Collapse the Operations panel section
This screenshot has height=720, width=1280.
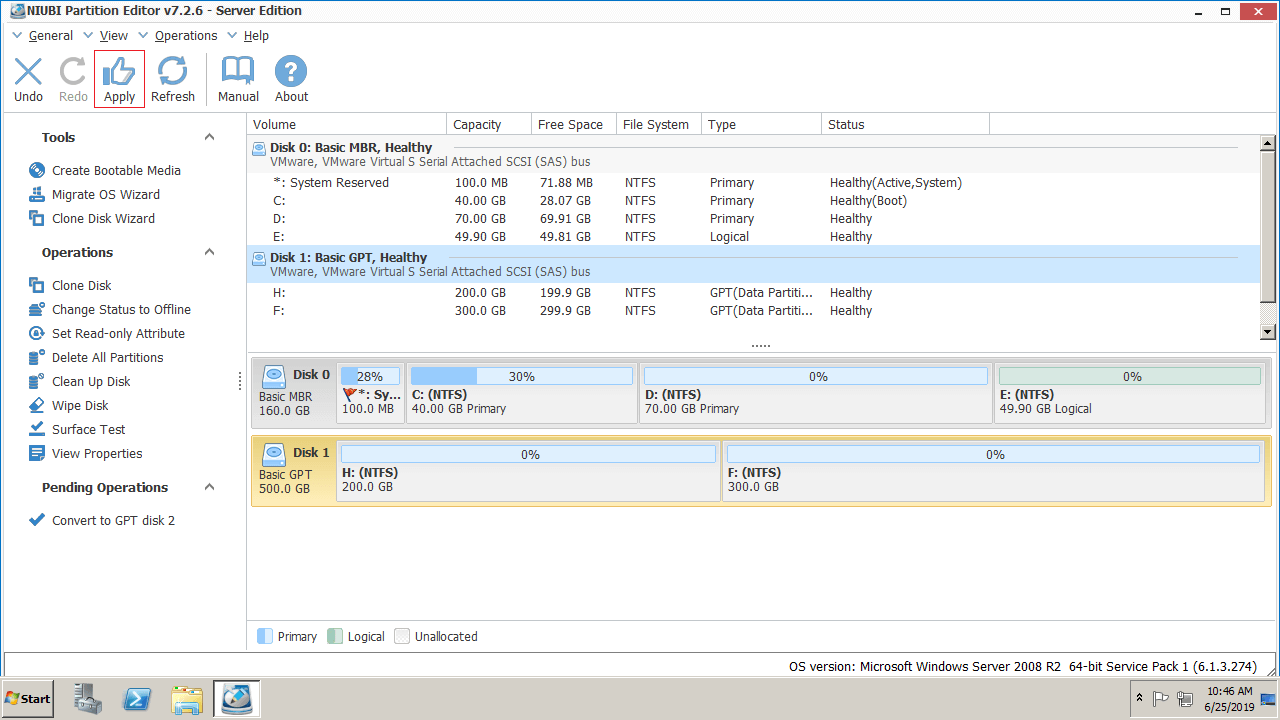pos(209,253)
